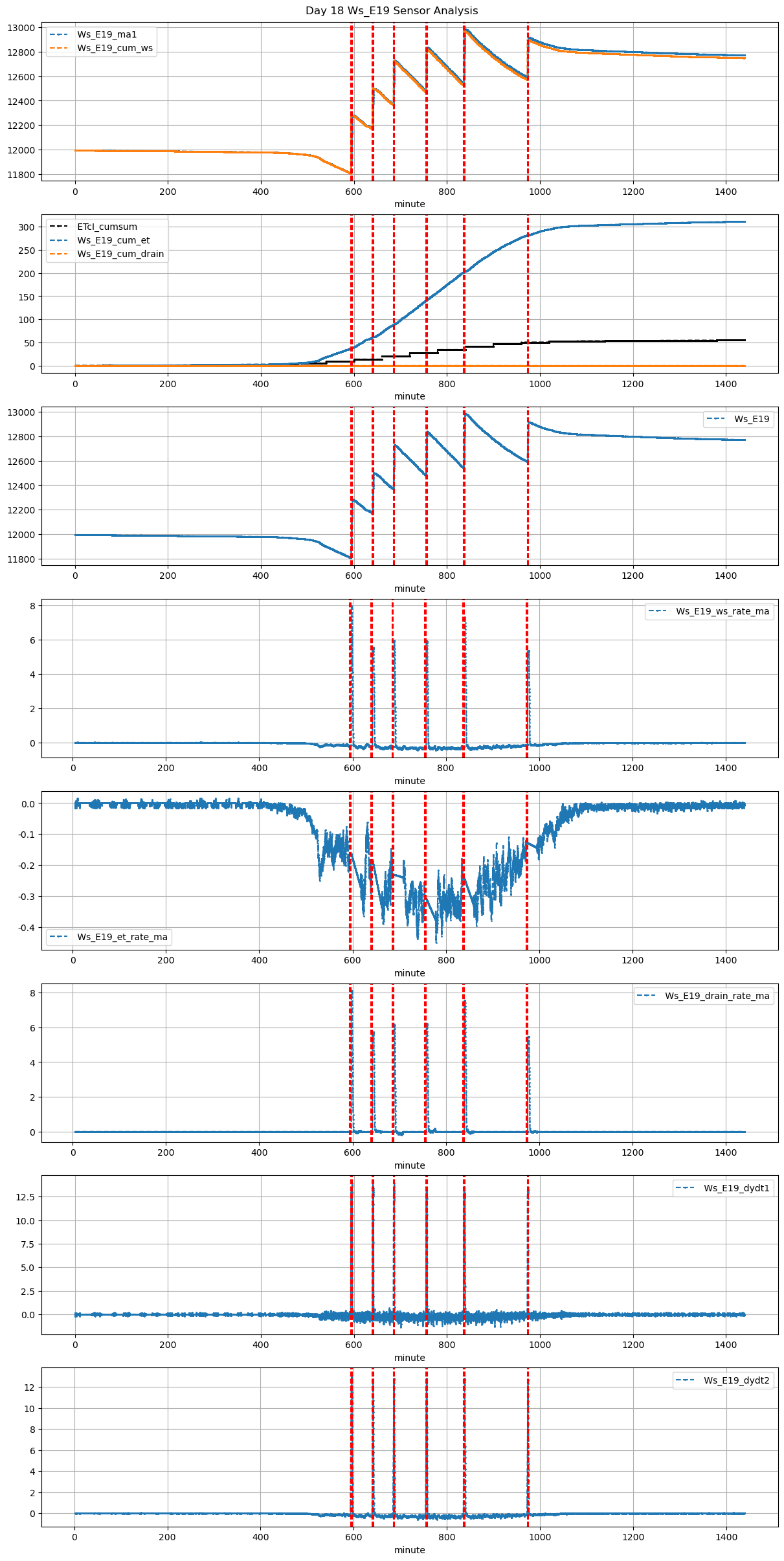Image resolution: width=784 pixels, height=1561 pixels.
Task: Select the Ws_E19_cum_ws legend entry
Action: [115, 48]
